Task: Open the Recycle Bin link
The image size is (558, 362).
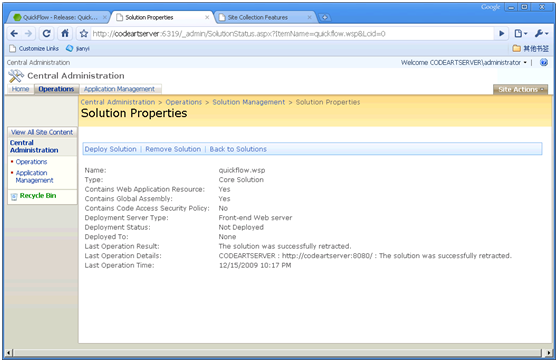Action: coord(38,195)
